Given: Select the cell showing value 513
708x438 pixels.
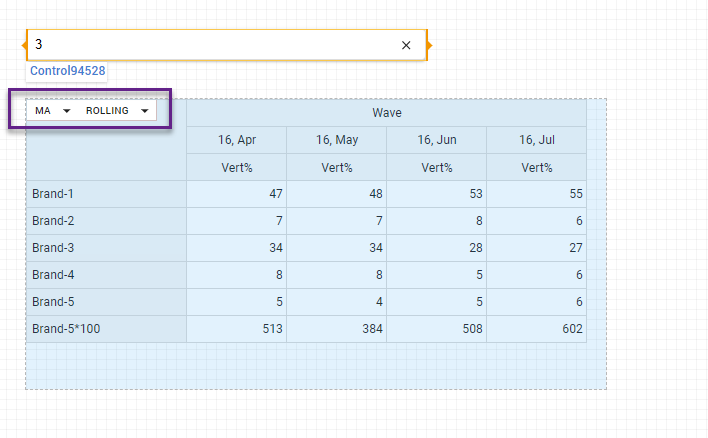Looking at the screenshot, I should coord(236,329).
